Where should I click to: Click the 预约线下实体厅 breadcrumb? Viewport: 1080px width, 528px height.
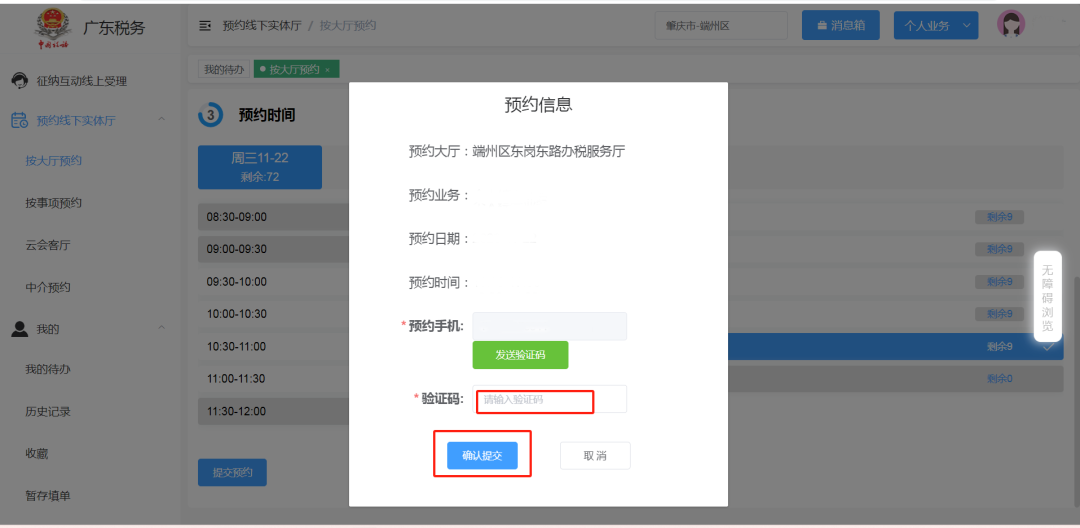tap(262, 26)
